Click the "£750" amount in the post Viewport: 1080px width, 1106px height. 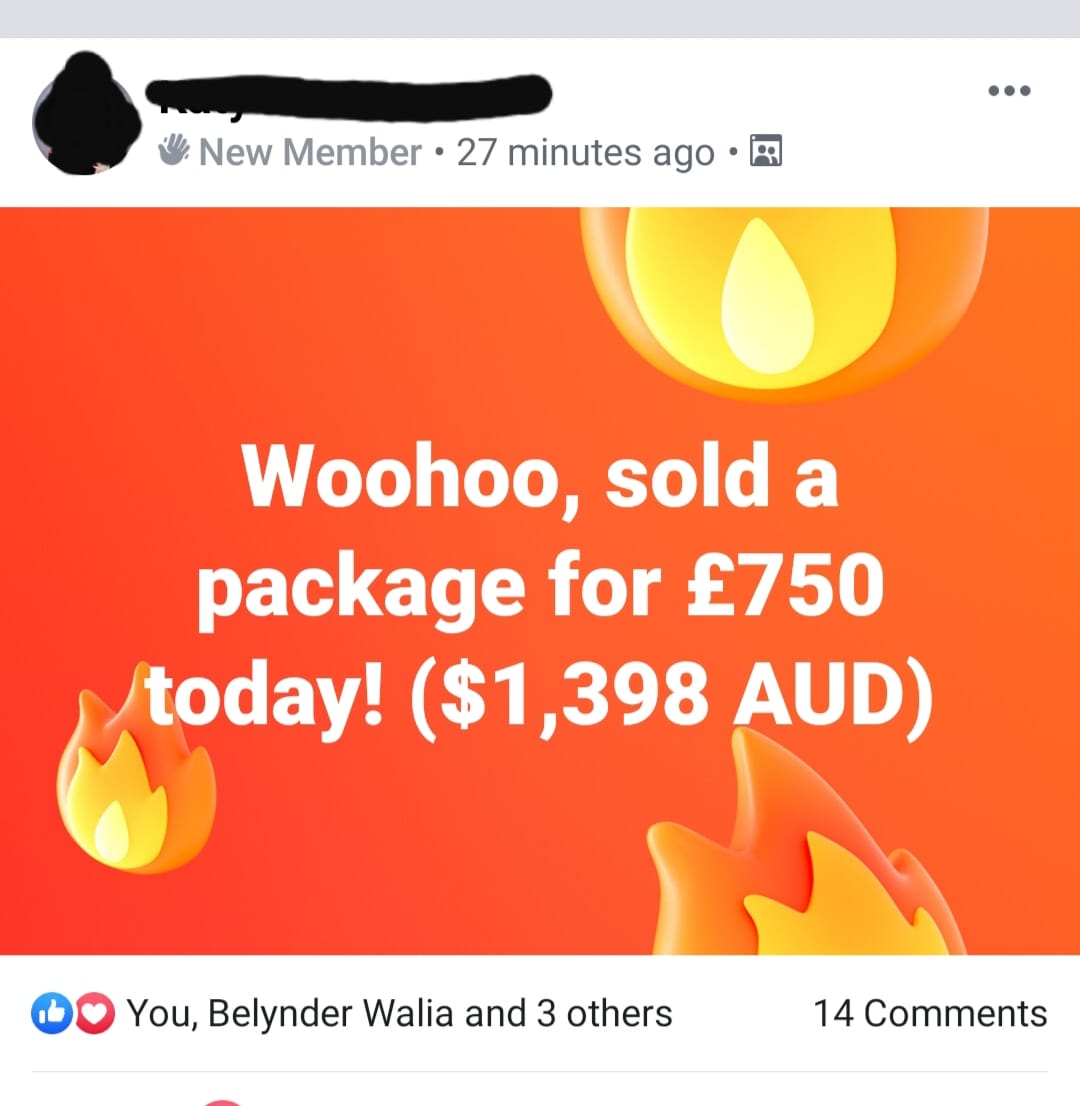(x=785, y=585)
